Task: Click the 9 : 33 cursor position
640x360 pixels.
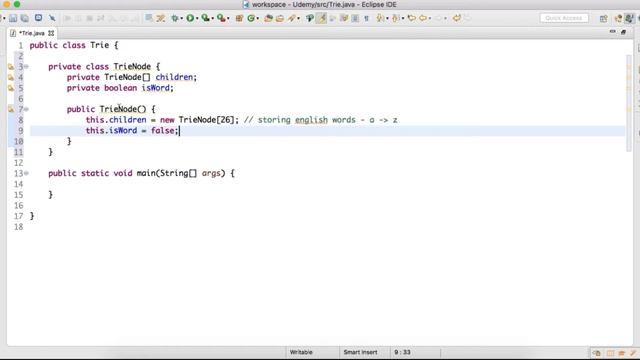Action: (402, 352)
